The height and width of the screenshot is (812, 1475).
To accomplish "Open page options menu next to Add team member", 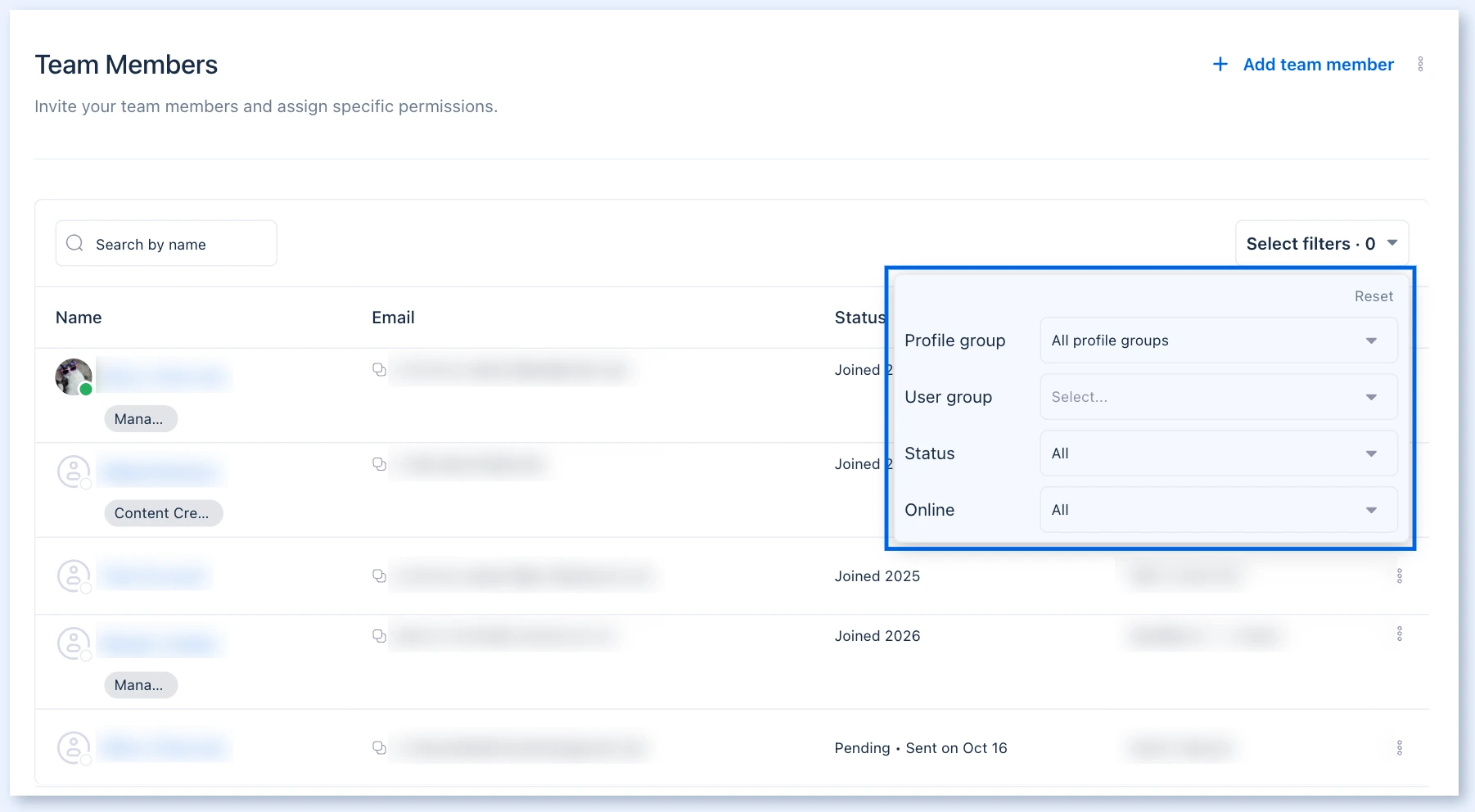I will pos(1420,64).
